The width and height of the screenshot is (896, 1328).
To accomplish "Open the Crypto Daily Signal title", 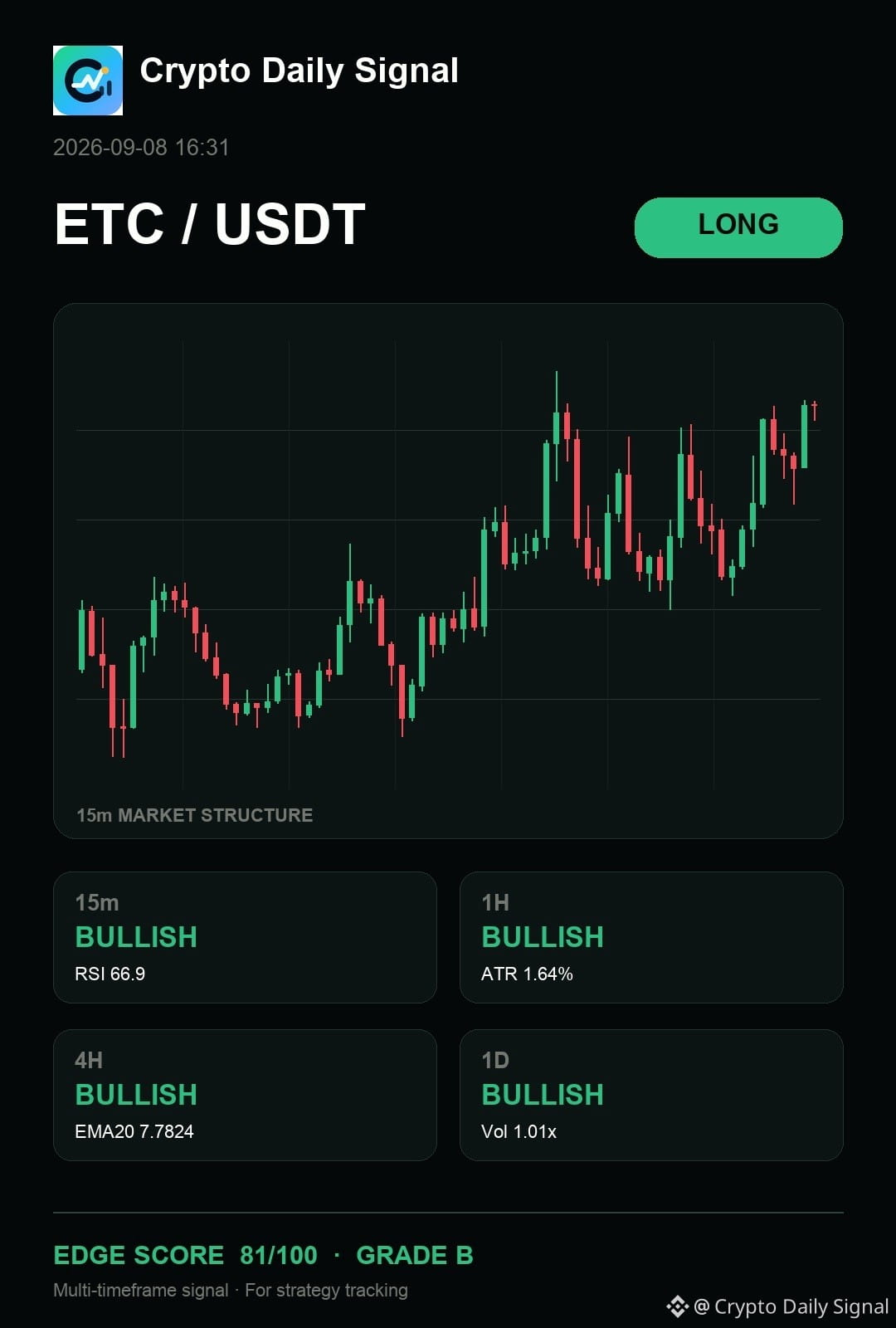I will [x=299, y=71].
